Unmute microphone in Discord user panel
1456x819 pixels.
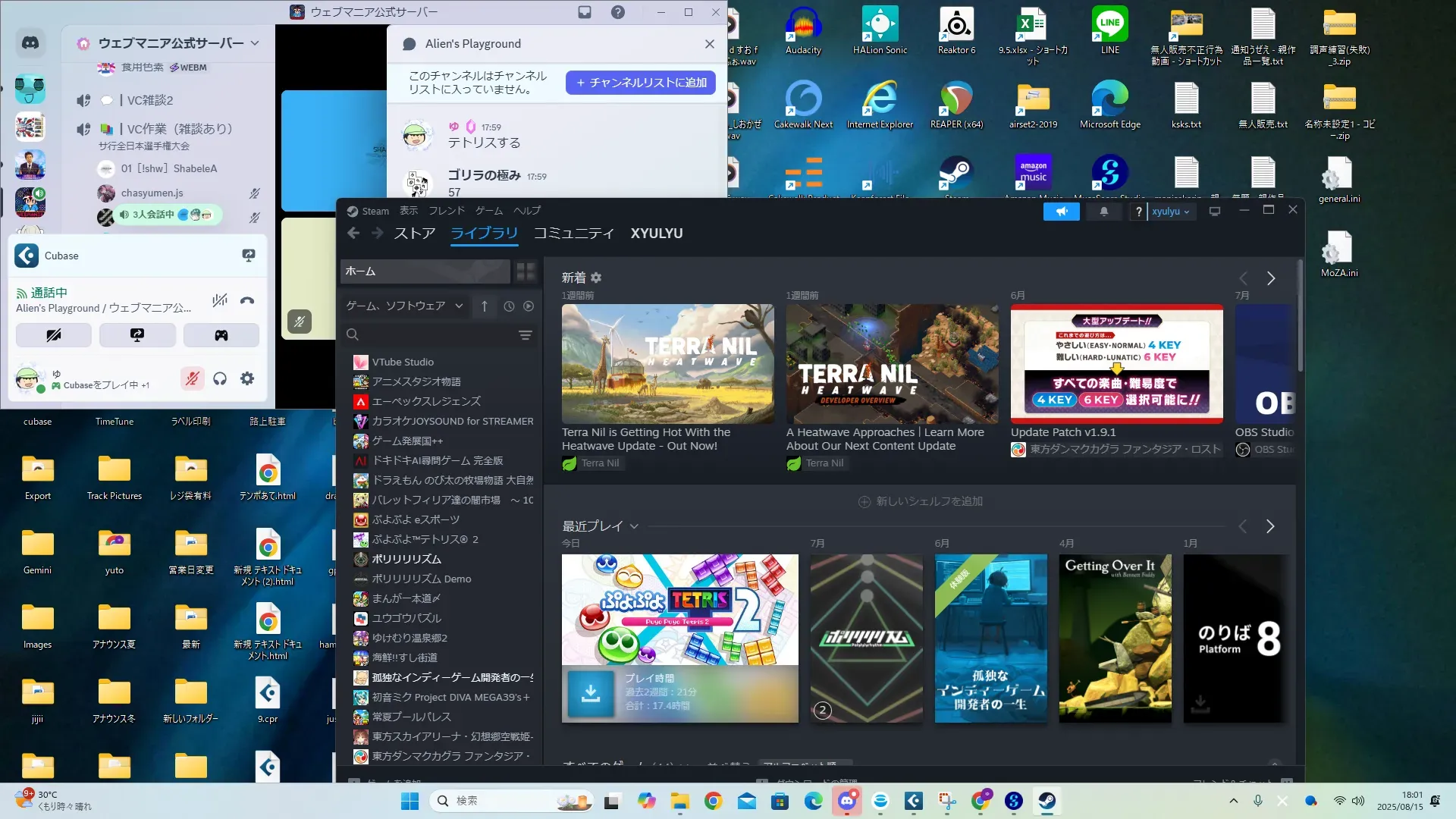193,378
